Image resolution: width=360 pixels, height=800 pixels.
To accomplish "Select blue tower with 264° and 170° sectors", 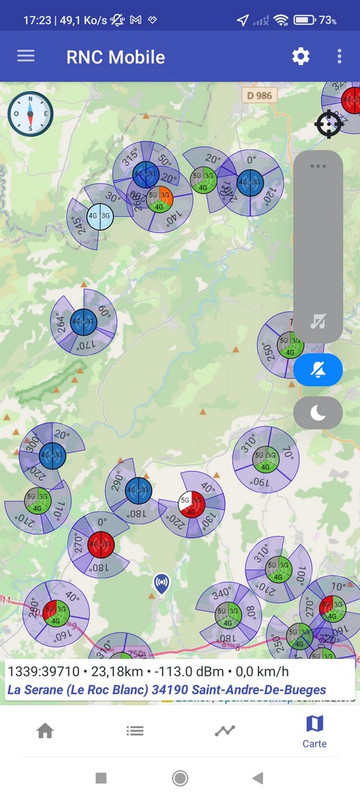I will [x=84, y=322].
